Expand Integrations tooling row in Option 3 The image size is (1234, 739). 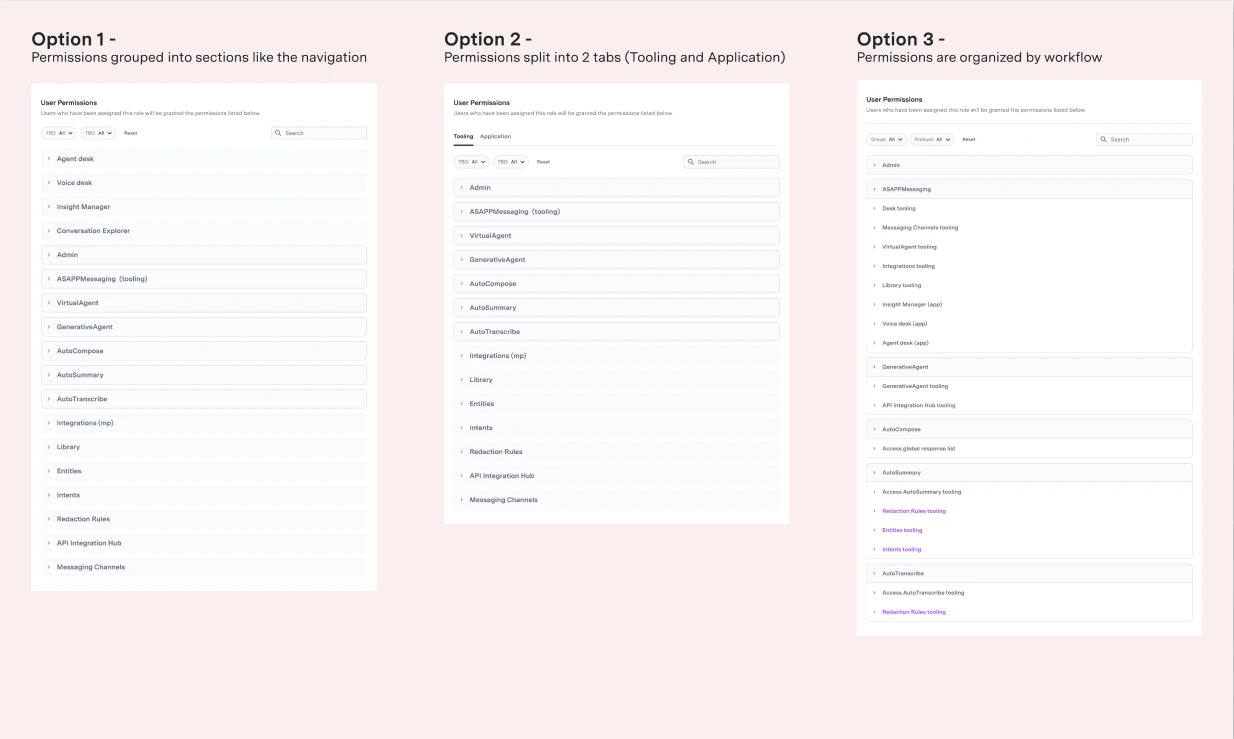(1029, 266)
